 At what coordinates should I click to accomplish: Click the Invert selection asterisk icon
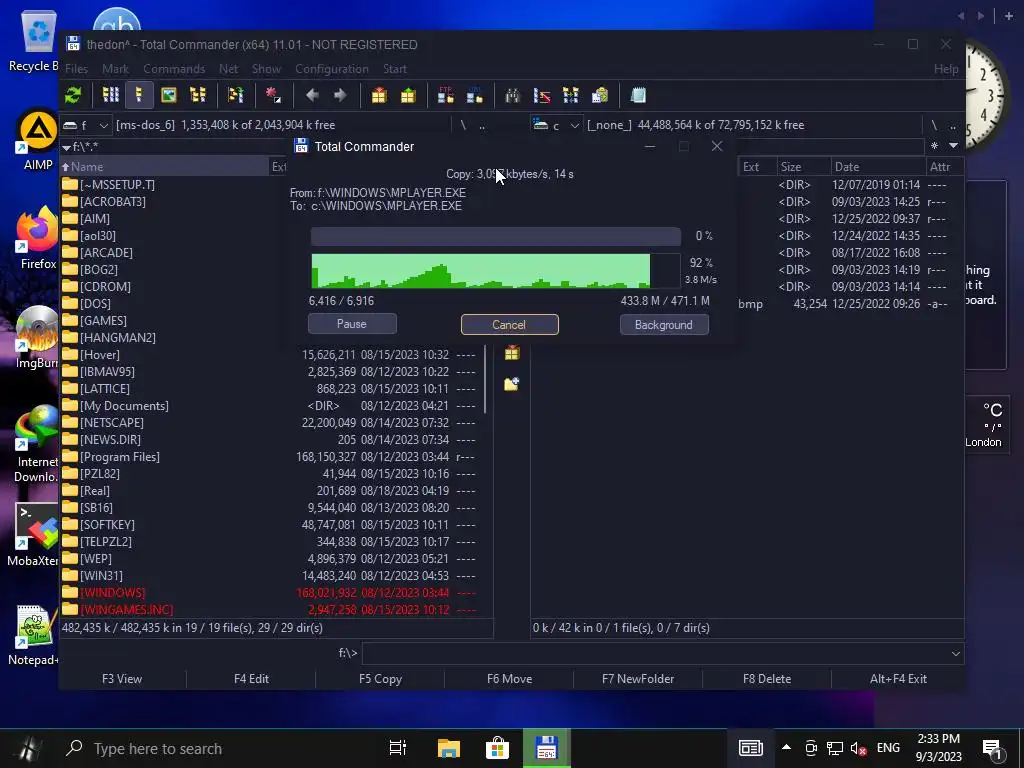coord(273,95)
